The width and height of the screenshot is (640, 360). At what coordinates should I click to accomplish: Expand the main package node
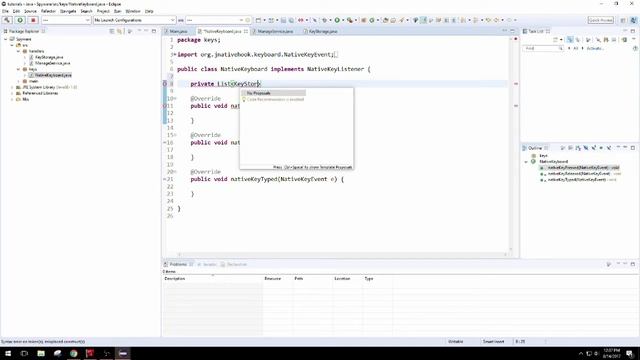18,81
